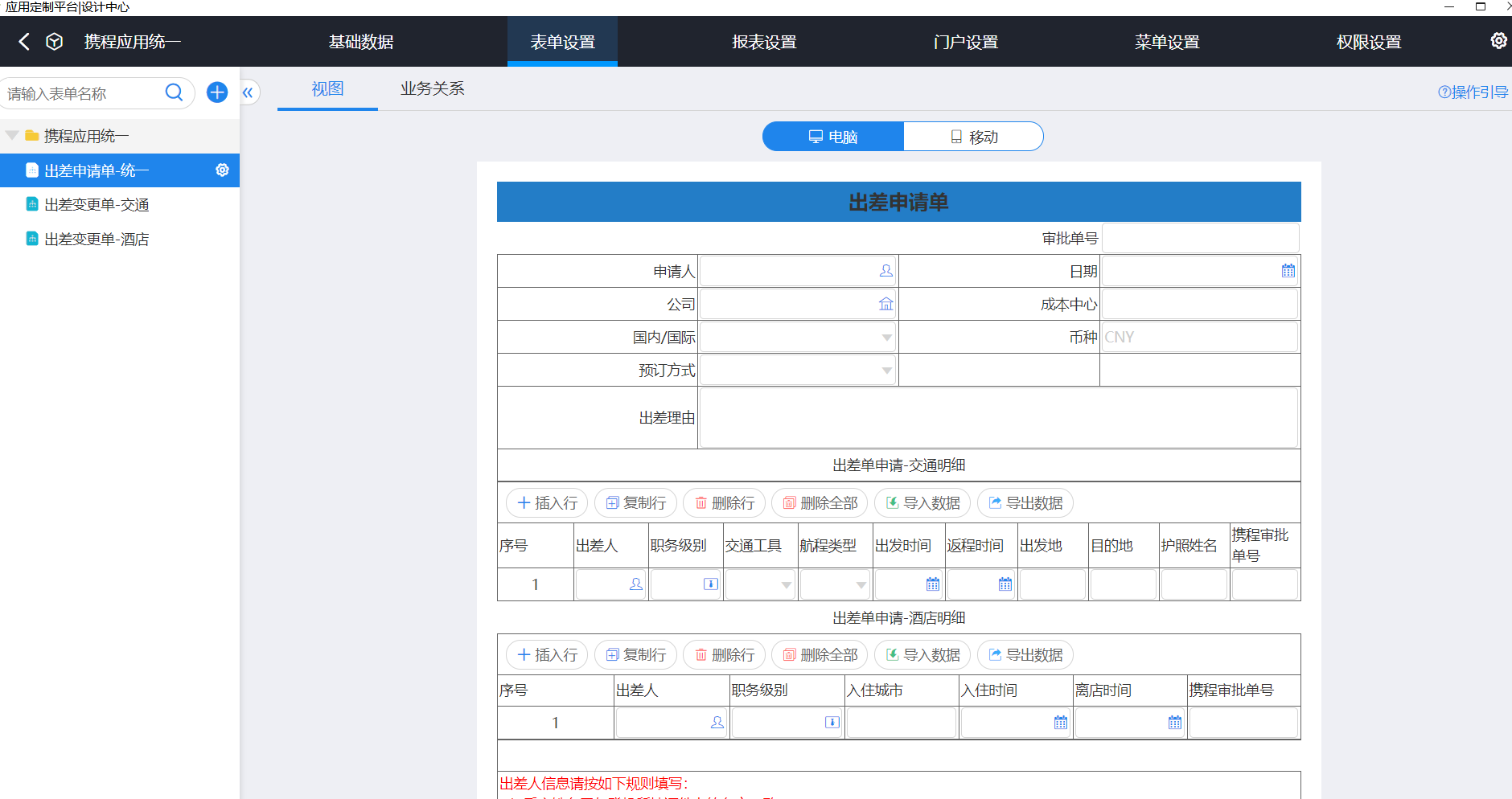The image size is (1512, 799).
Task: Click 插入行 in 交通明细 table
Action: click(x=547, y=503)
